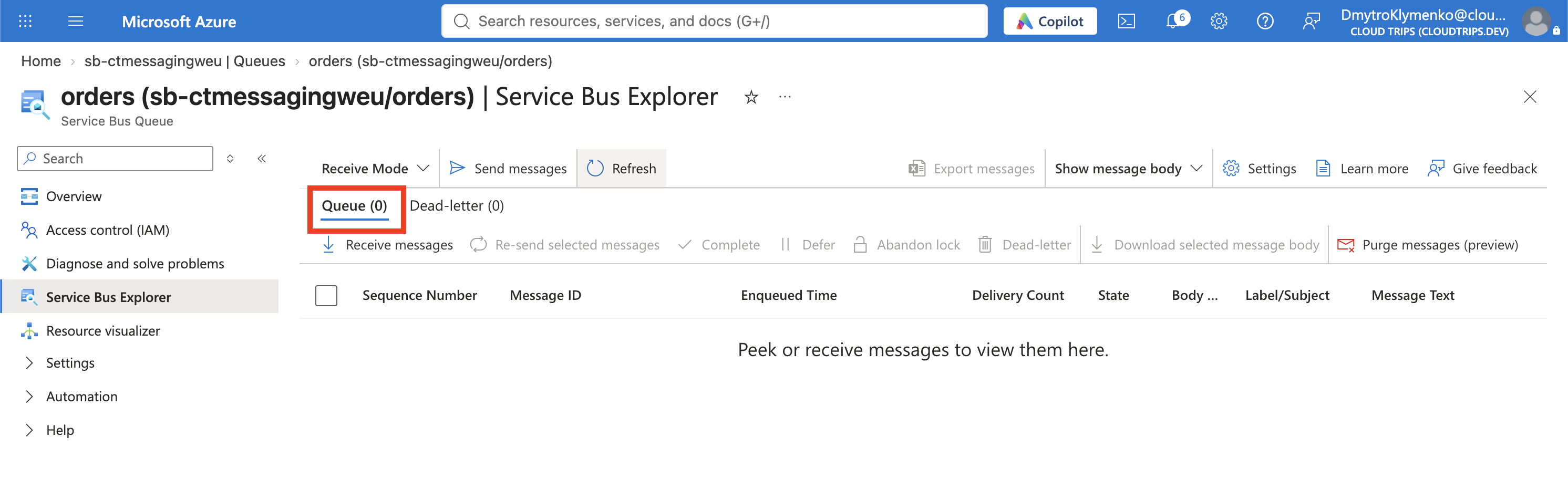The width and height of the screenshot is (1568, 479).
Task: Favorite this page with the star icon
Action: pos(751,97)
